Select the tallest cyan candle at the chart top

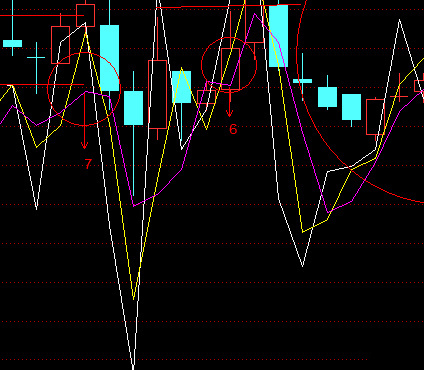click(278, 36)
